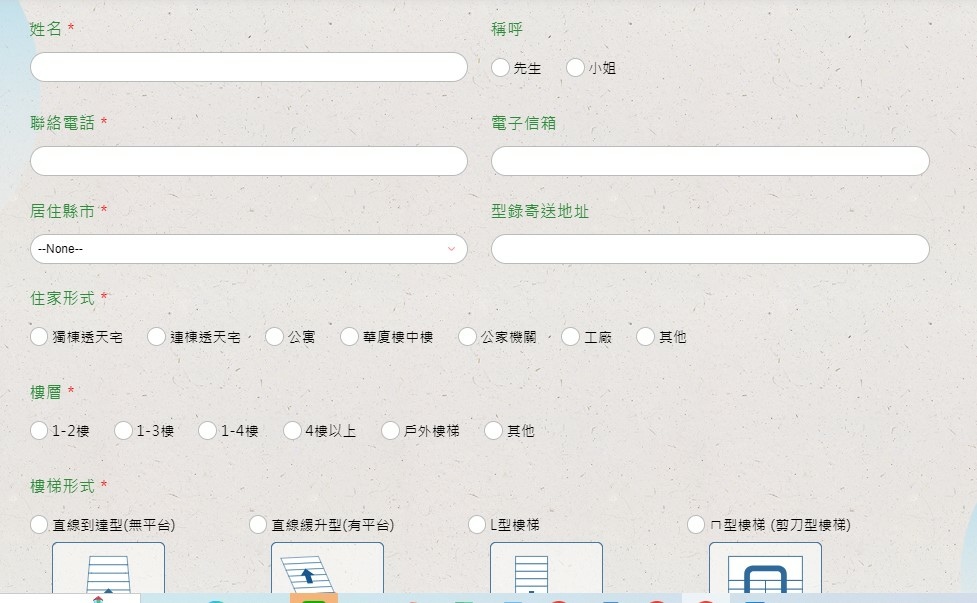Viewport: 977px width, 603px height.
Task: Select 其他 under 住家形式
Action: 646,336
